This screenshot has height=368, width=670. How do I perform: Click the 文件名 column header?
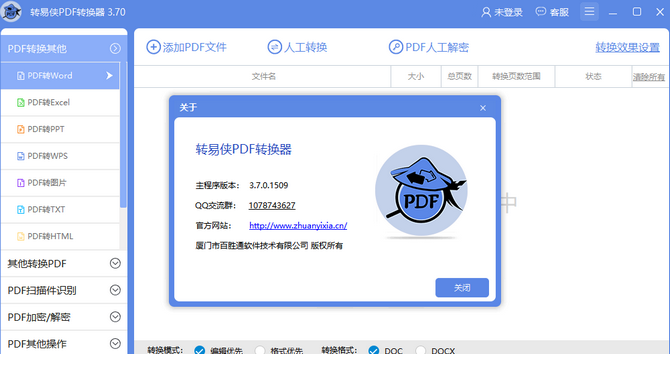(264, 77)
